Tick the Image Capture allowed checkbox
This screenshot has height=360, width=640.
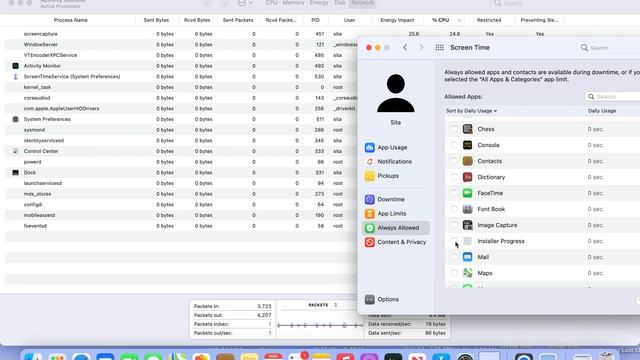(x=454, y=225)
